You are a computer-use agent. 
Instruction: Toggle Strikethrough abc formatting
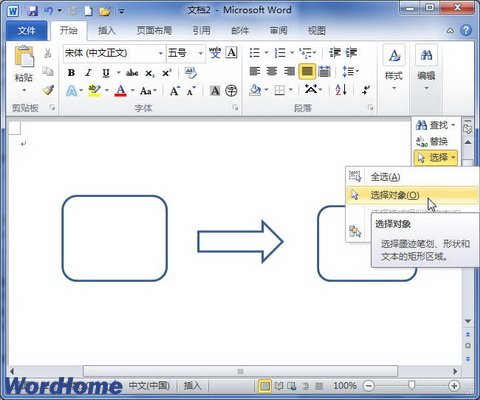pos(132,73)
